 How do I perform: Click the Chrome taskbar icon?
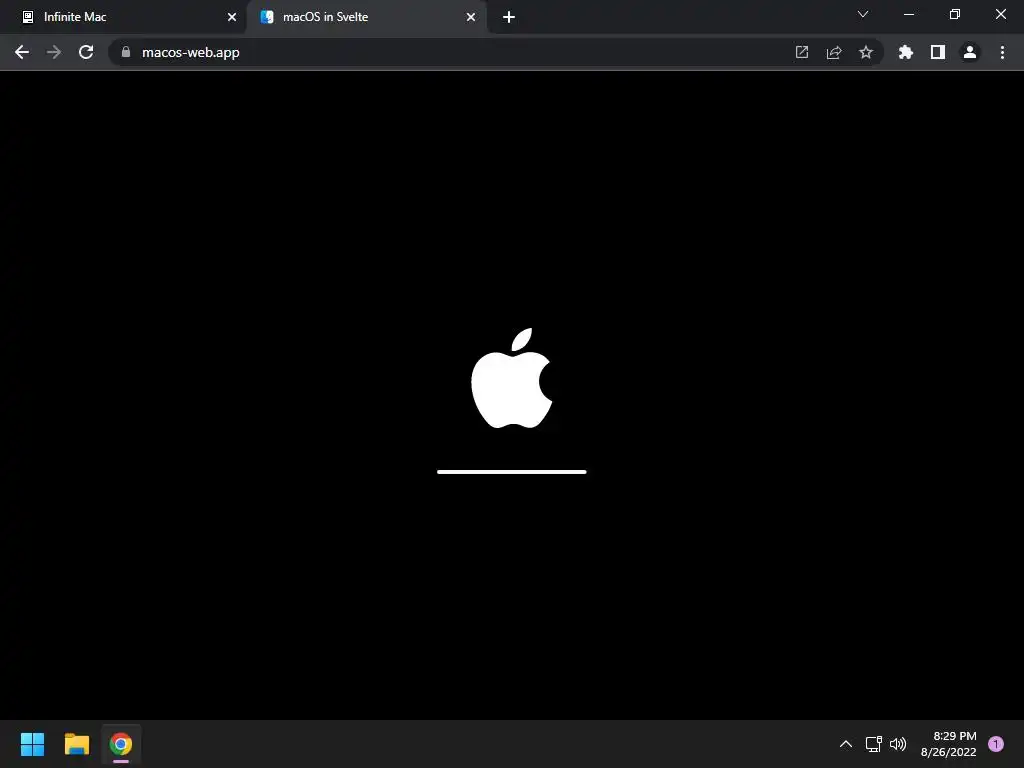pyautogui.click(x=121, y=744)
